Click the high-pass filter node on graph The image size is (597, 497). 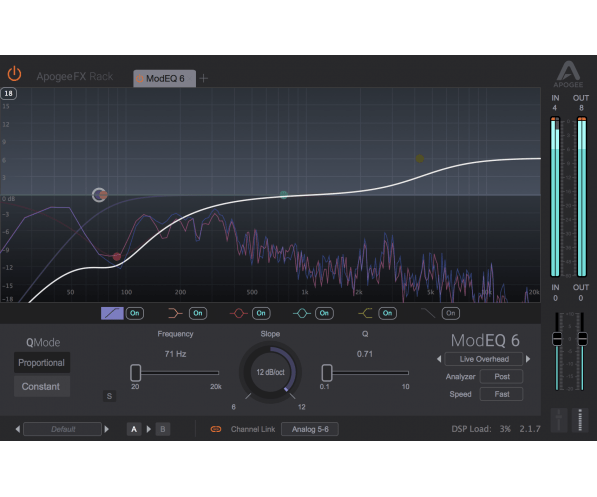pyautogui.click(x=99, y=195)
